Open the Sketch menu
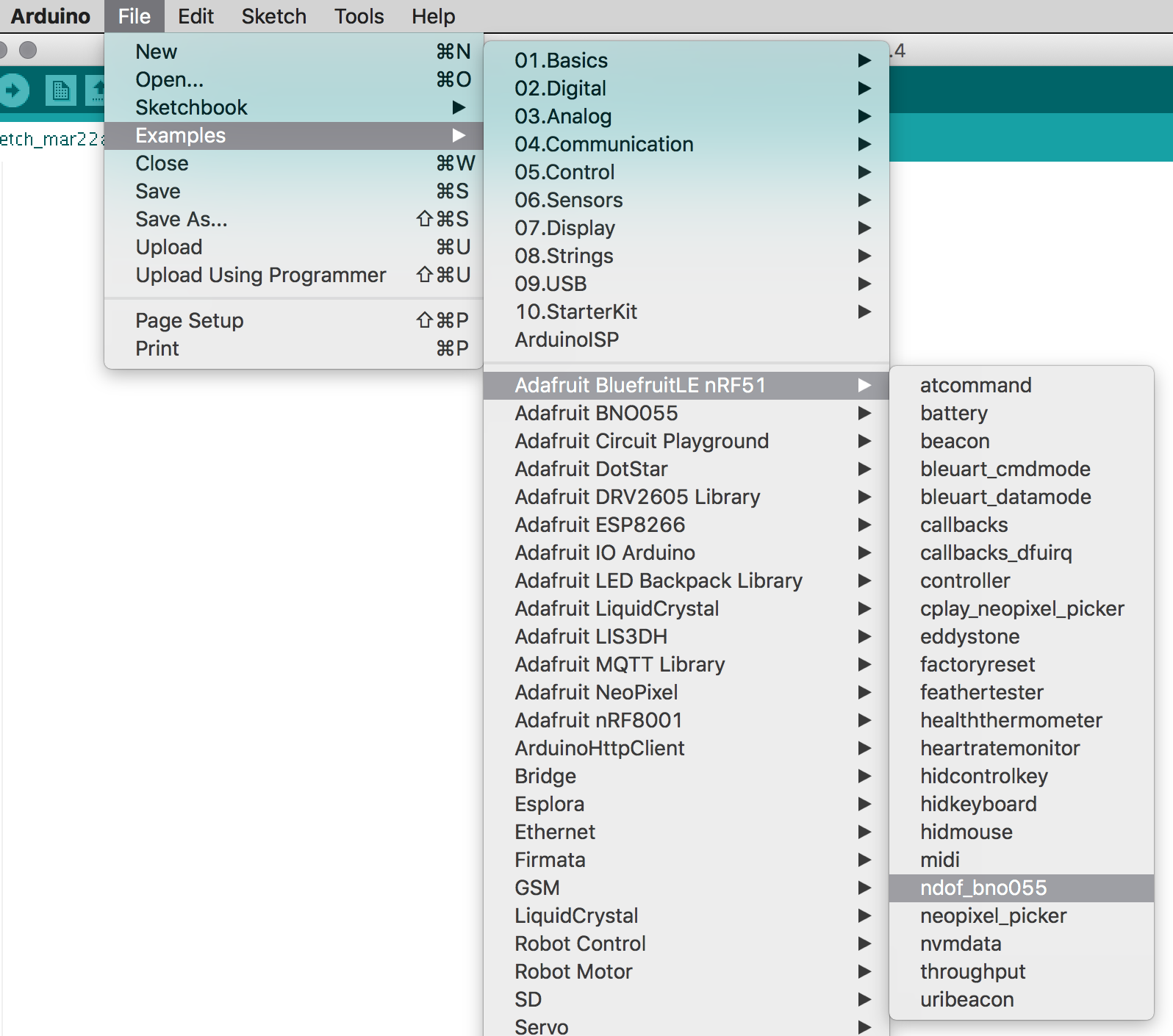The height and width of the screenshot is (1036, 1173). pos(273,16)
